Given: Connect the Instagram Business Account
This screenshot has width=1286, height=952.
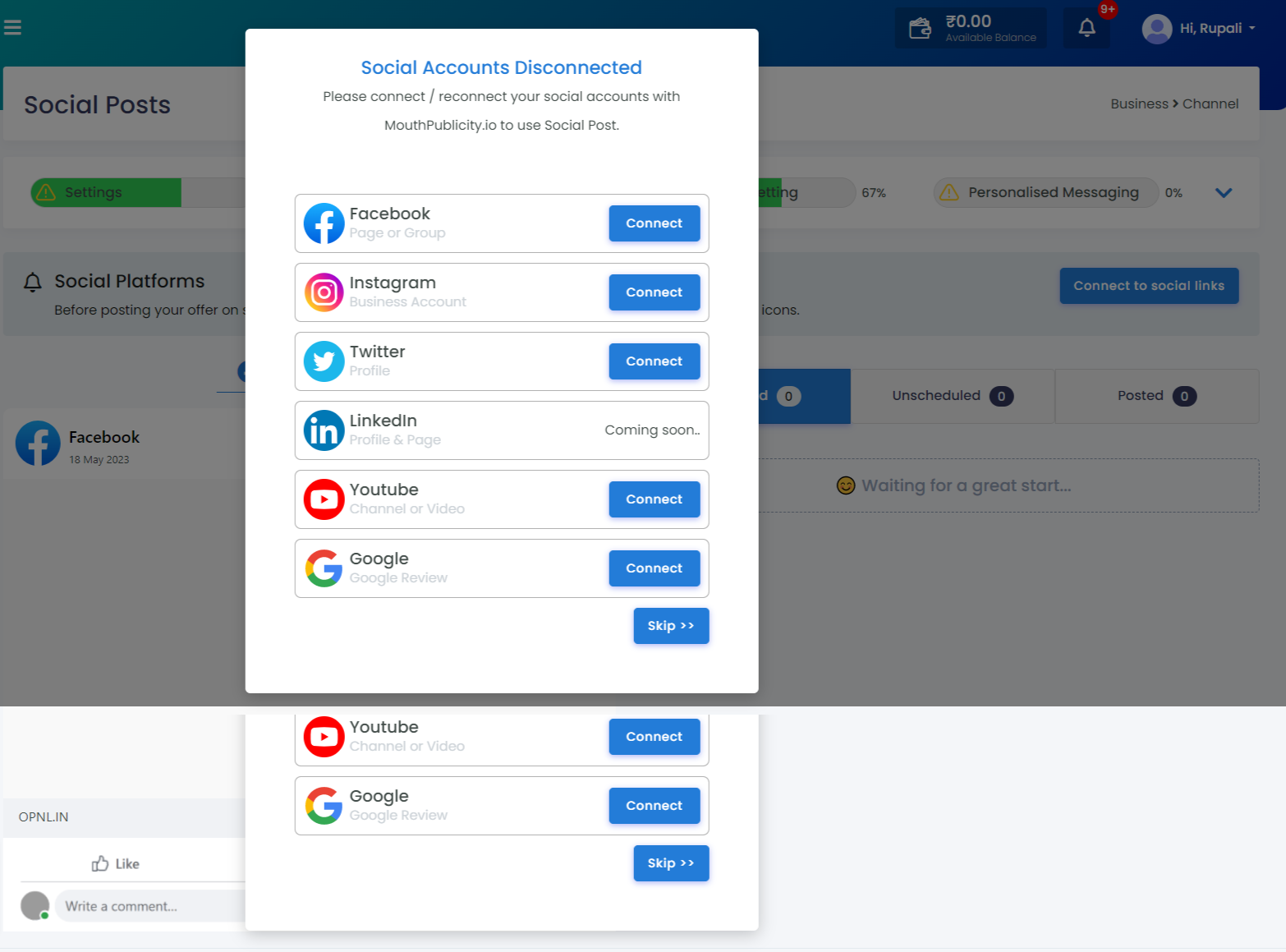Looking at the screenshot, I should pos(654,292).
